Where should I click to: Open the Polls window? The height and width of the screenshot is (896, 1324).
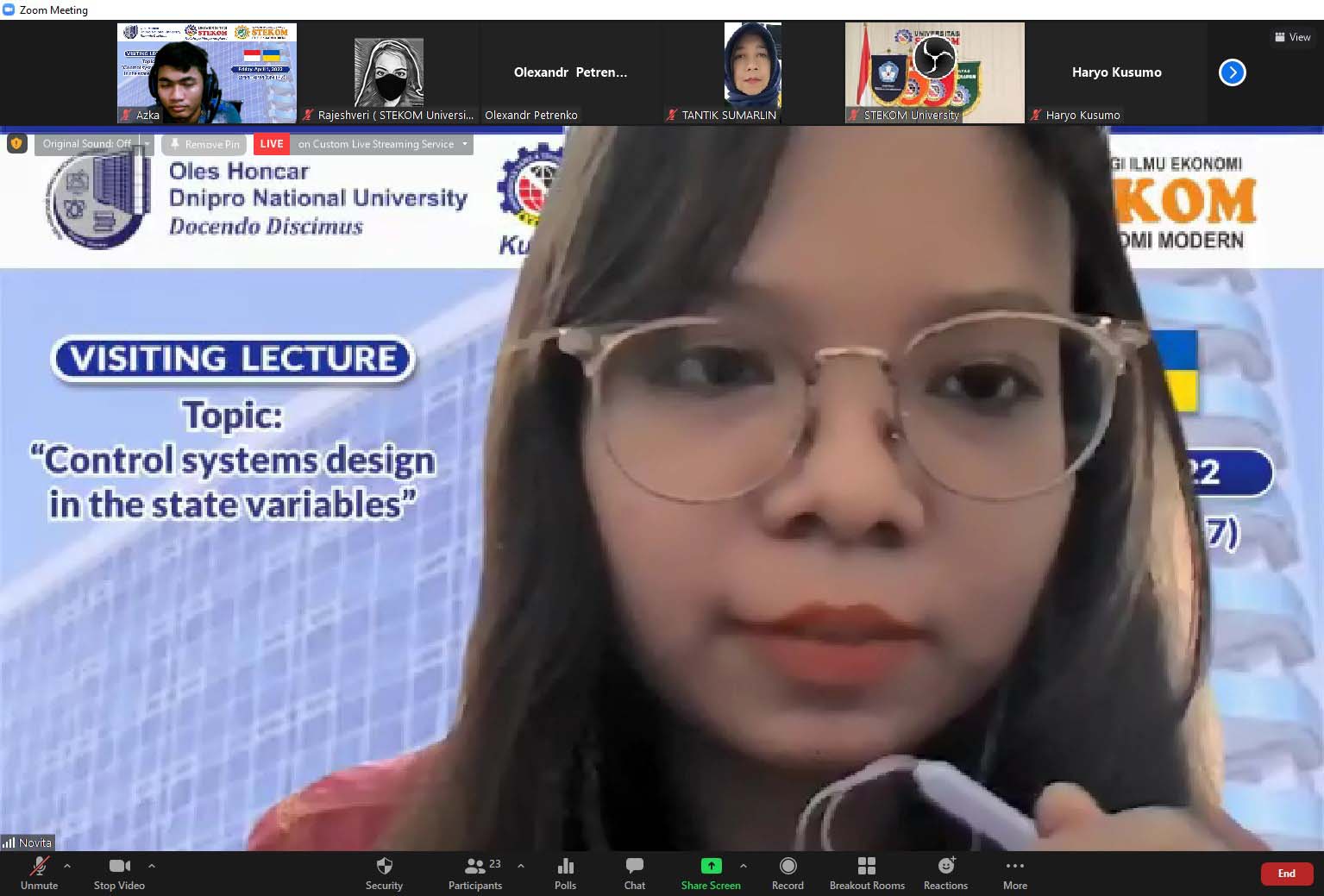[565, 873]
